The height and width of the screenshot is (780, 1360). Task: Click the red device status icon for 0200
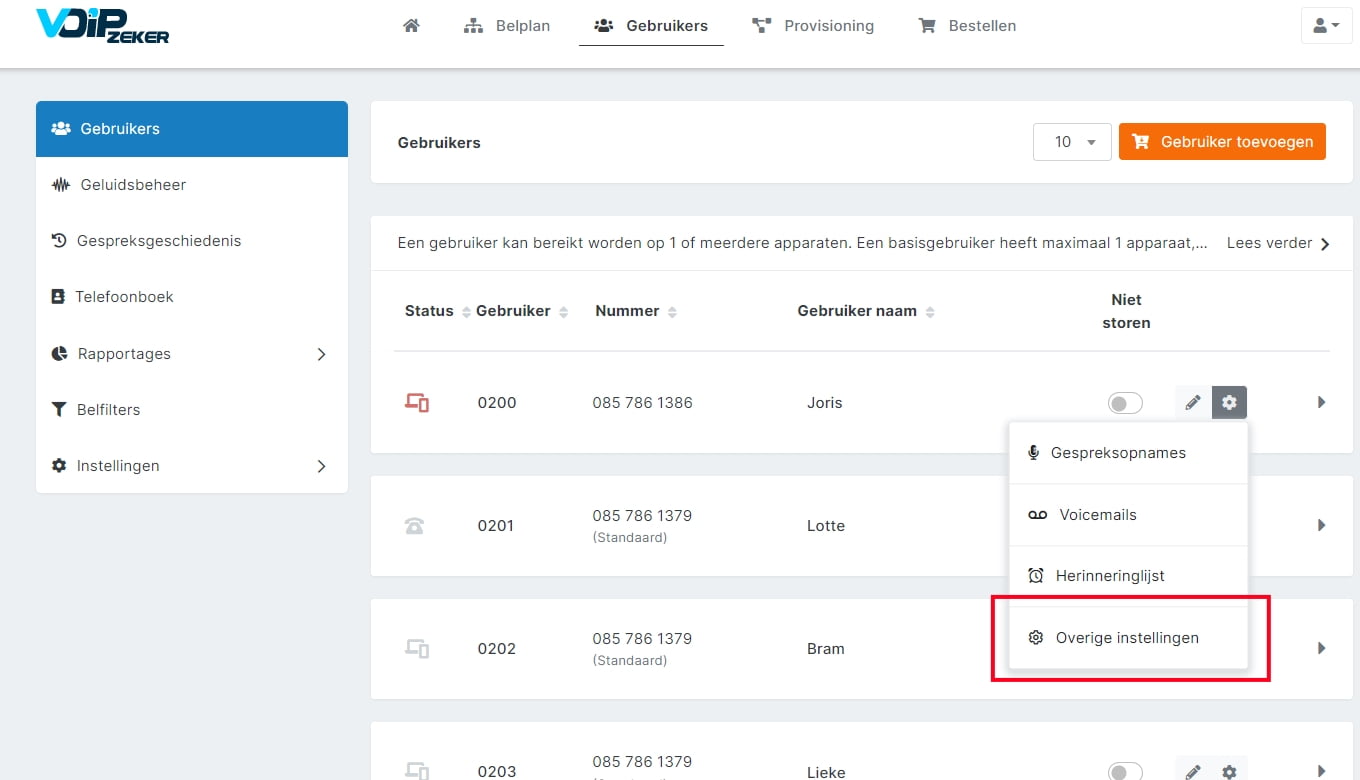[417, 403]
